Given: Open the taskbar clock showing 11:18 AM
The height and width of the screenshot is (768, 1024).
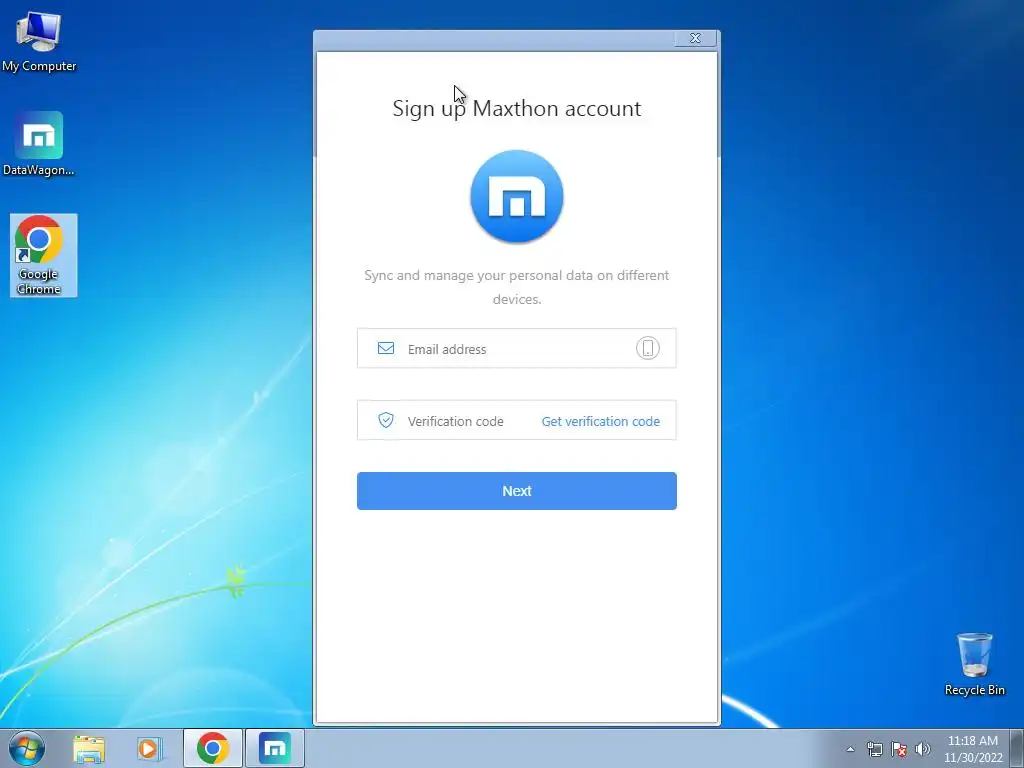Looking at the screenshot, I should (x=973, y=749).
